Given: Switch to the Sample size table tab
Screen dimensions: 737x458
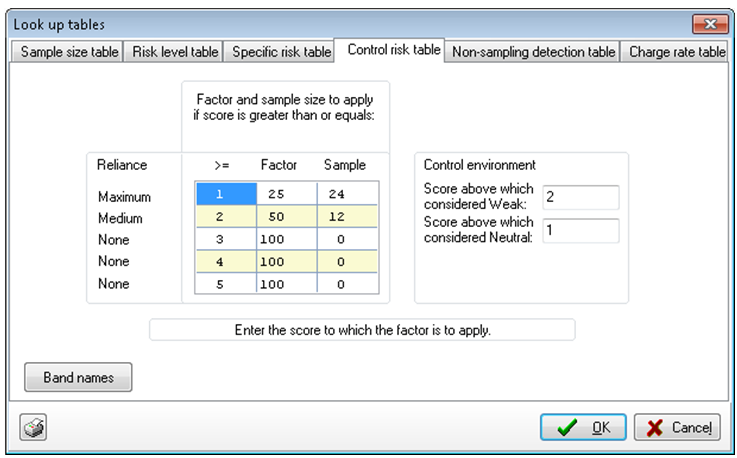Looking at the screenshot, I should 67,51.
